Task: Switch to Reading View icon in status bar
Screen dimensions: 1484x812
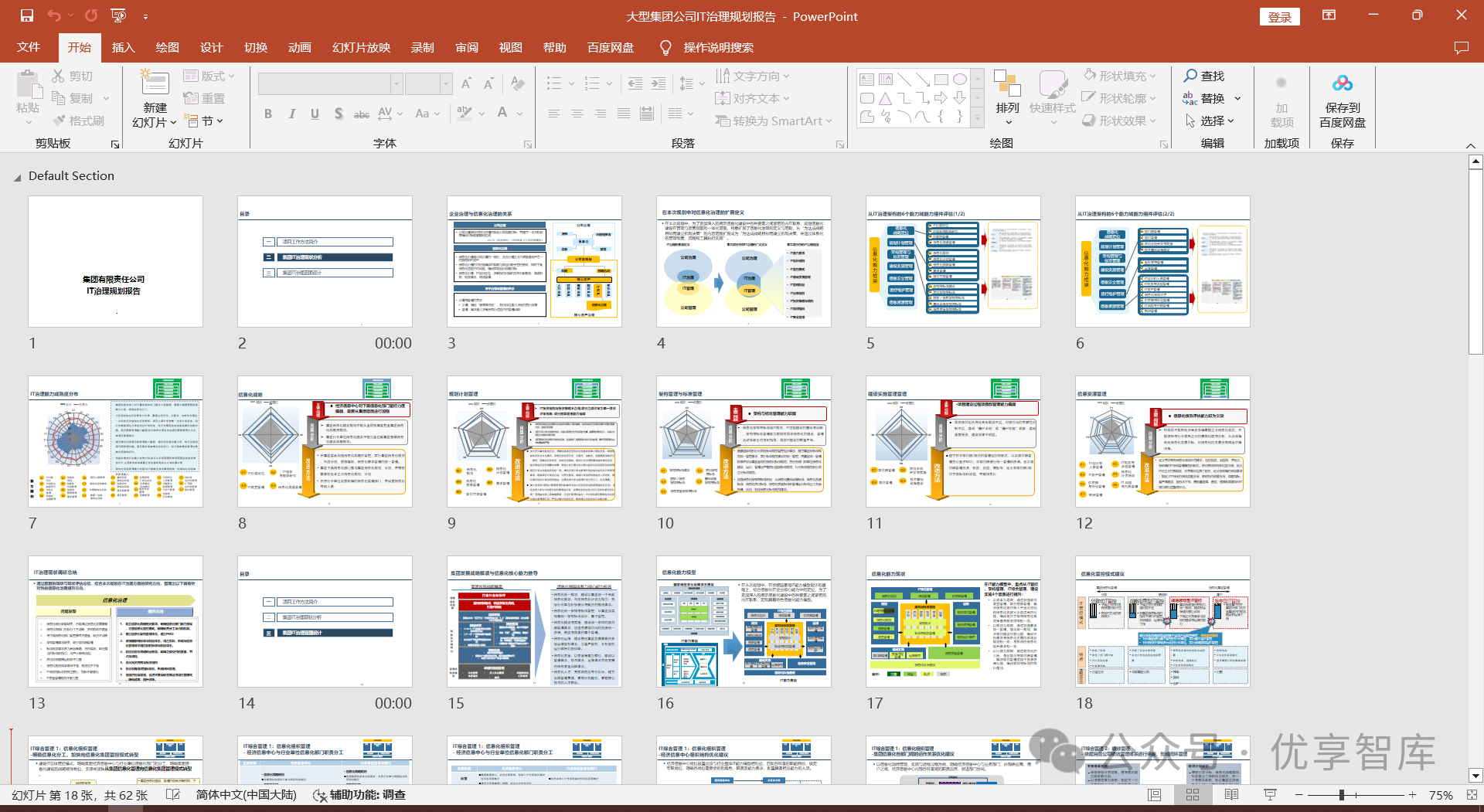Action: 1231,795
